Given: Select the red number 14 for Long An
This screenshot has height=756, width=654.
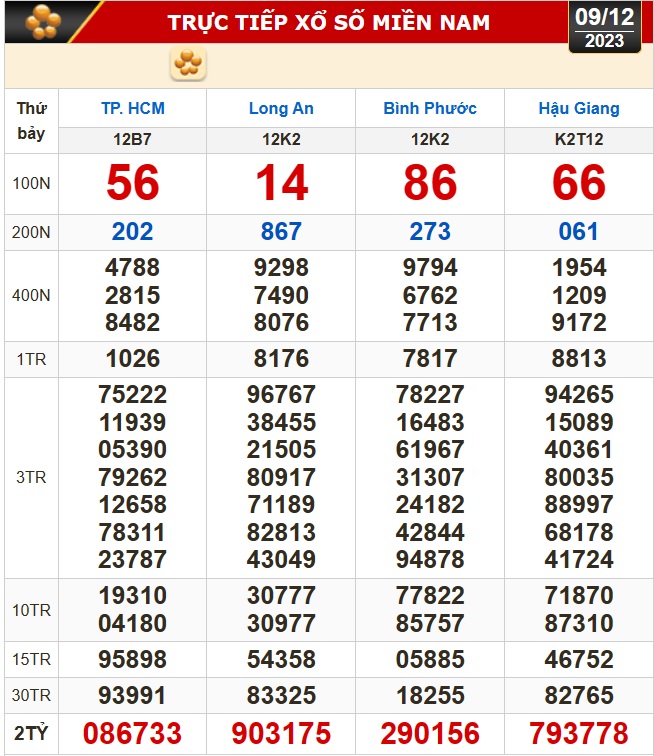Looking at the screenshot, I should click(x=281, y=182).
